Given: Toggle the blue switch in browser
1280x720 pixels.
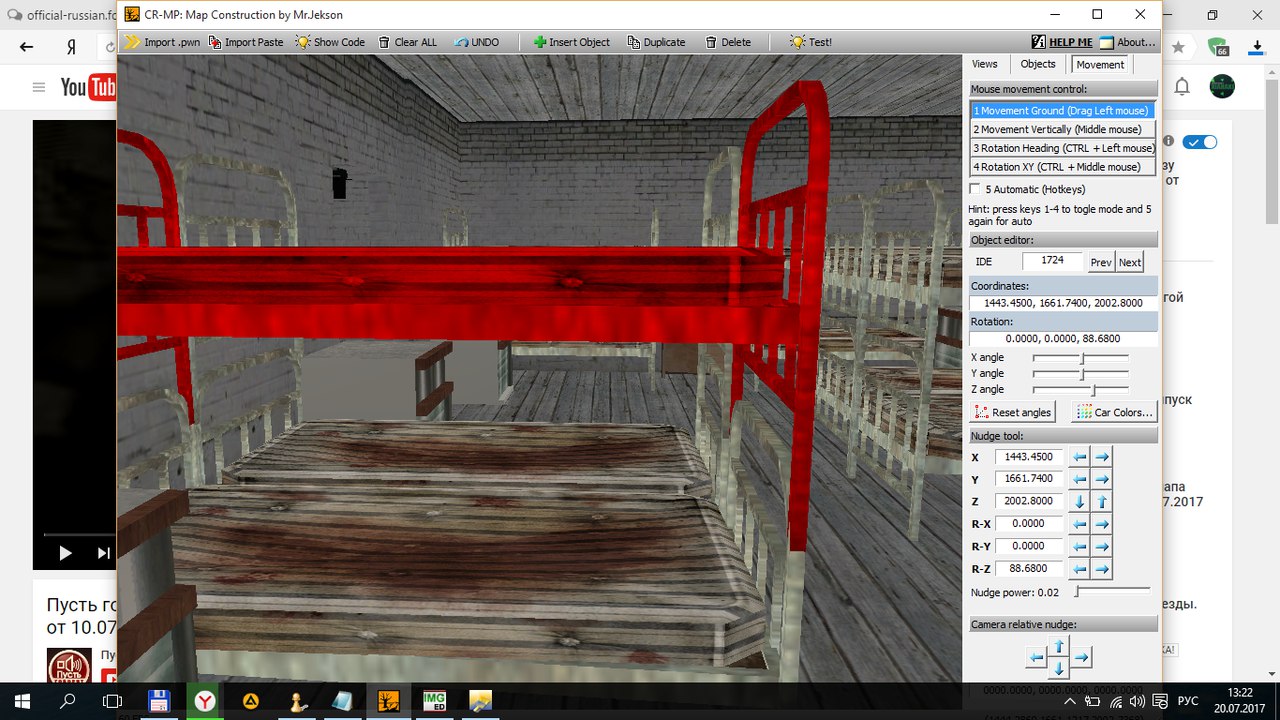Looking at the screenshot, I should tap(1200, 142).
